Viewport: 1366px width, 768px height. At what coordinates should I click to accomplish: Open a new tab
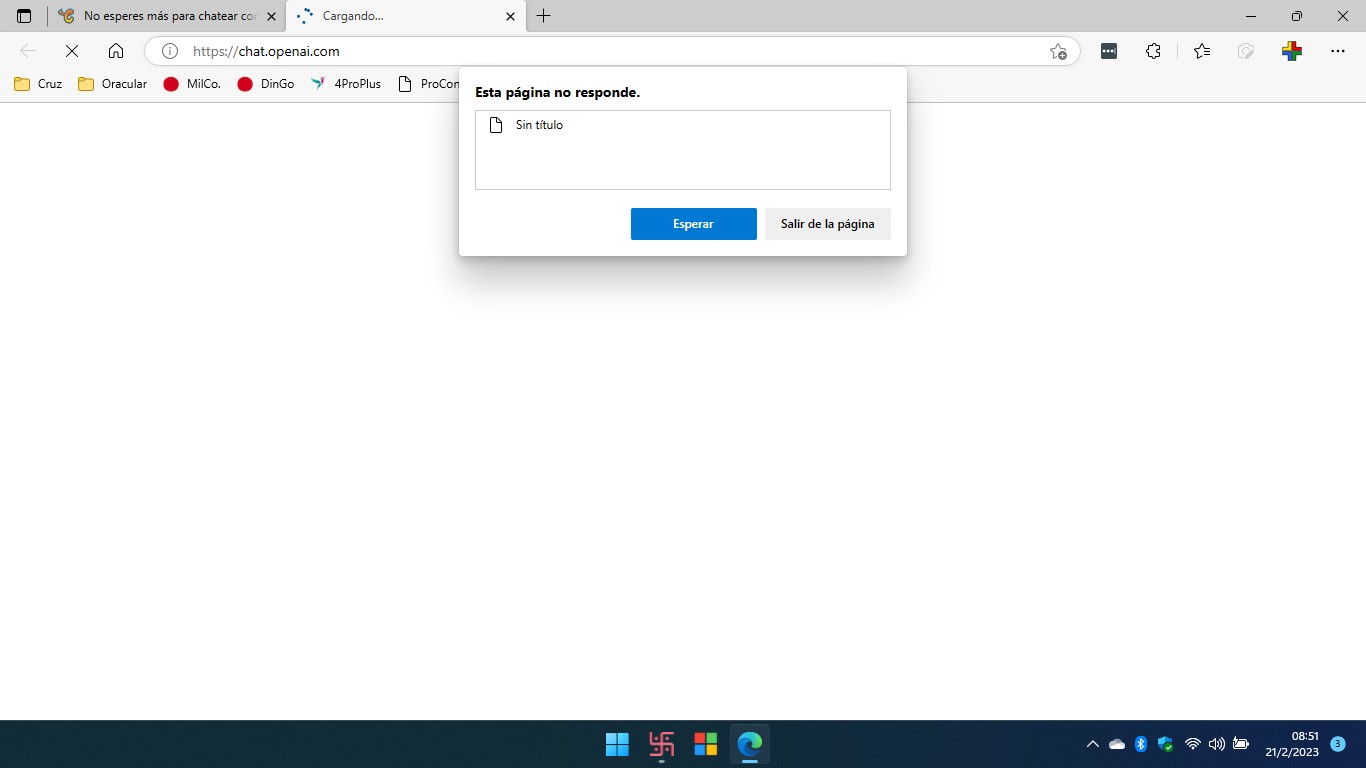point(543,16)
